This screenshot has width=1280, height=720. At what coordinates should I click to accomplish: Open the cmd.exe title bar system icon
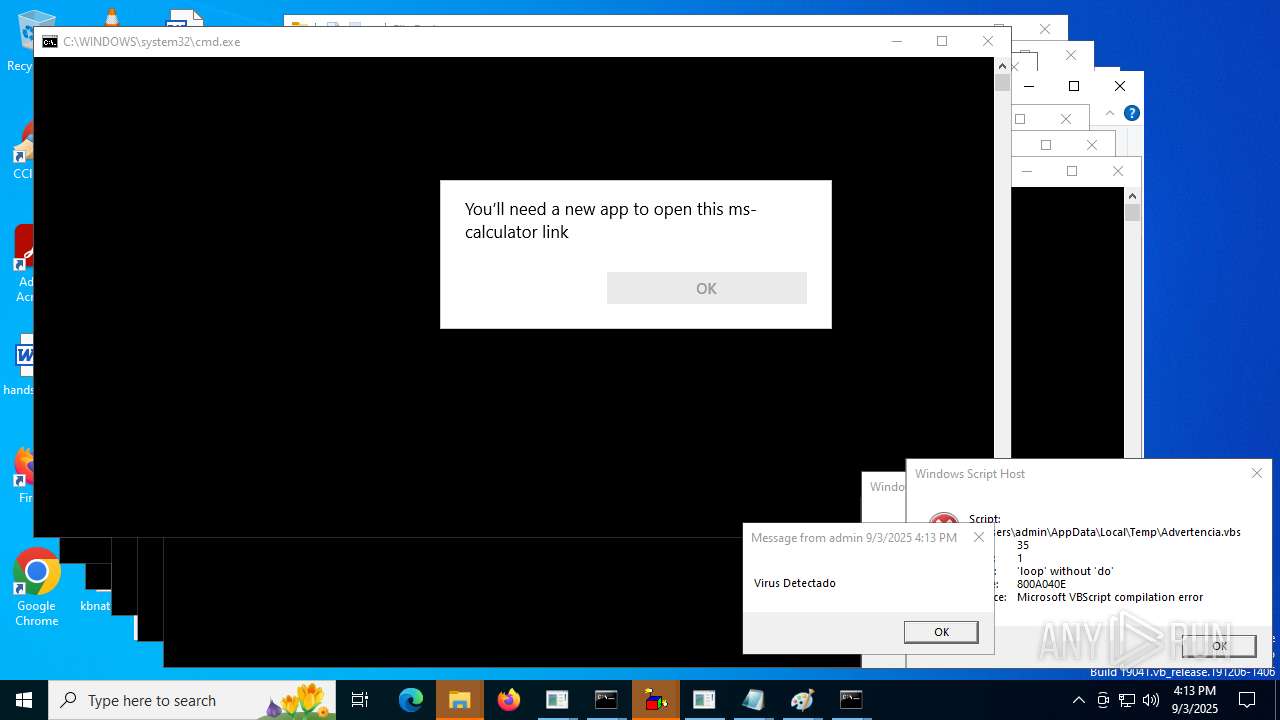[49, 42]
